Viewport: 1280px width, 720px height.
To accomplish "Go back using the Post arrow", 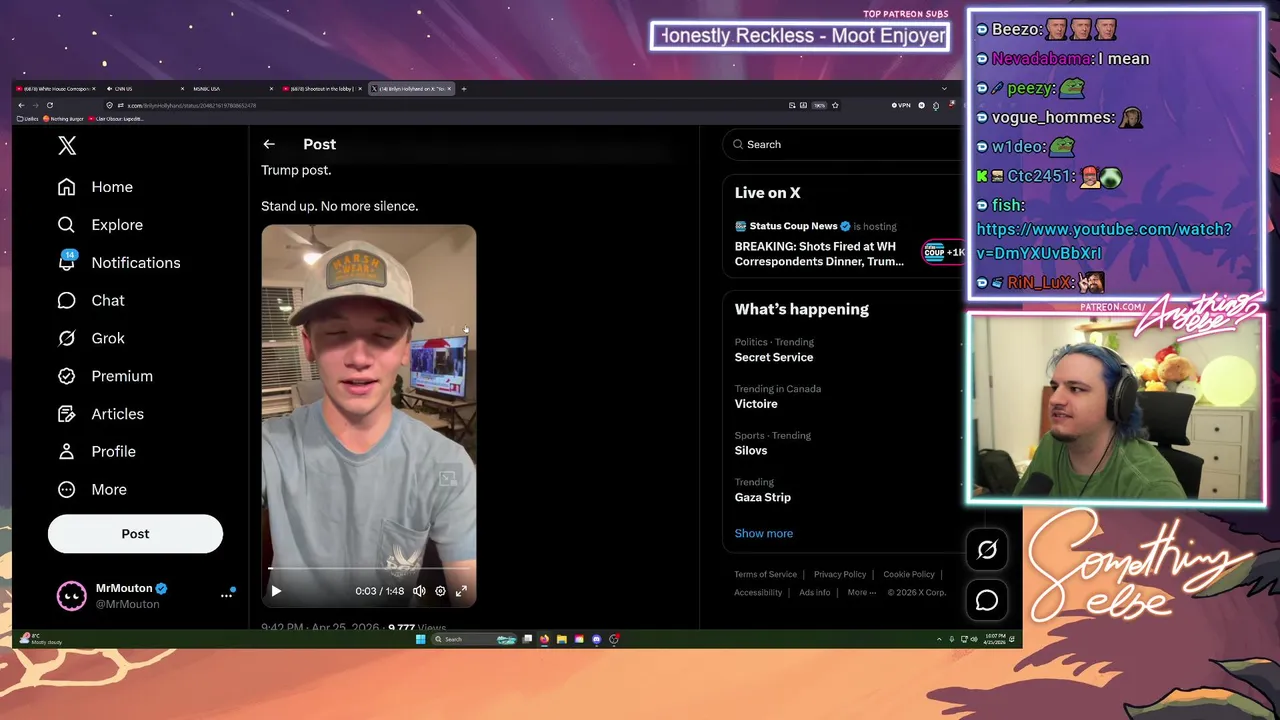I will (269, 144).
